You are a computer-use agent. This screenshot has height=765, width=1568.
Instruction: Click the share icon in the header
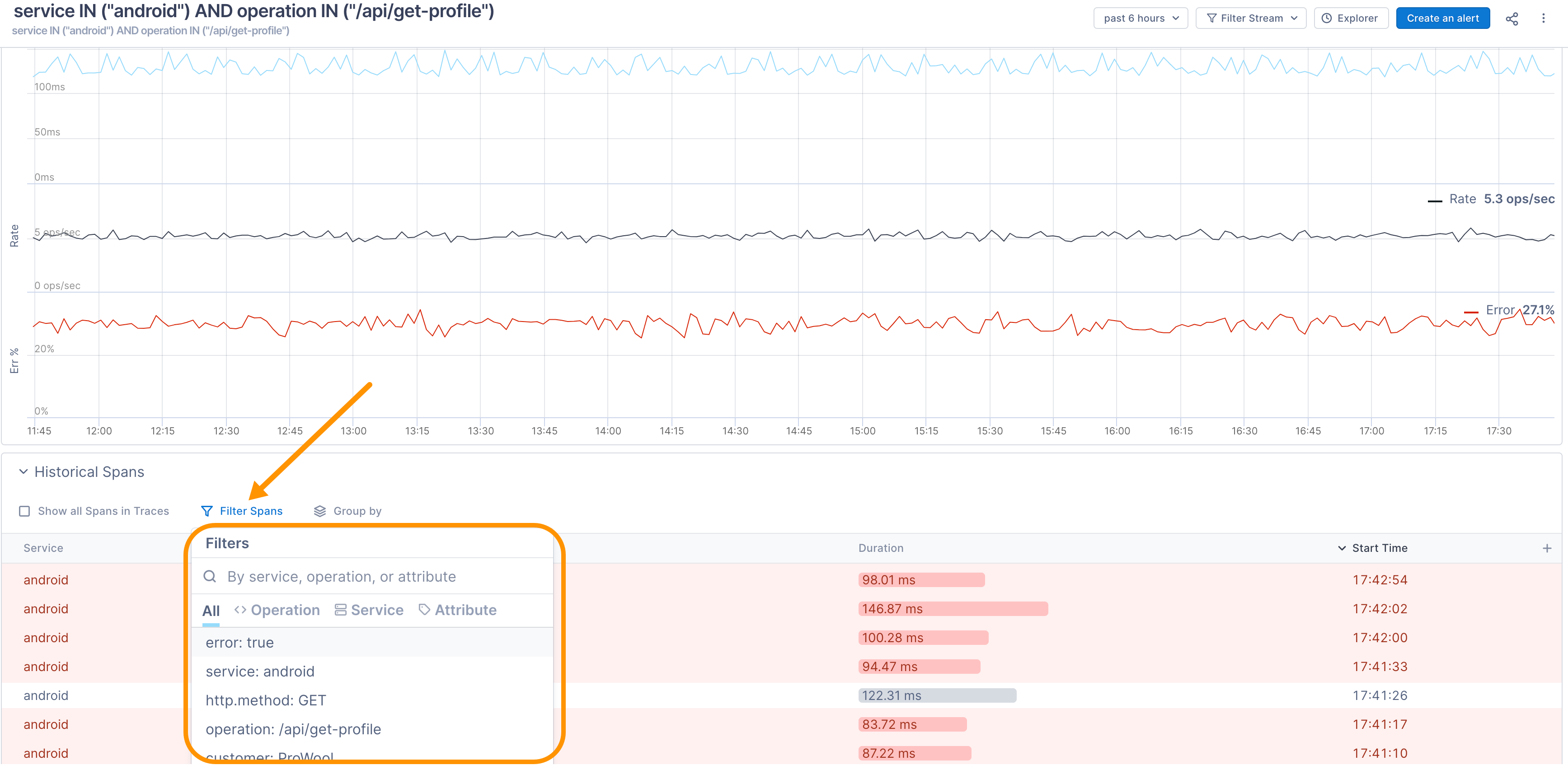(x=1512, y=19)
